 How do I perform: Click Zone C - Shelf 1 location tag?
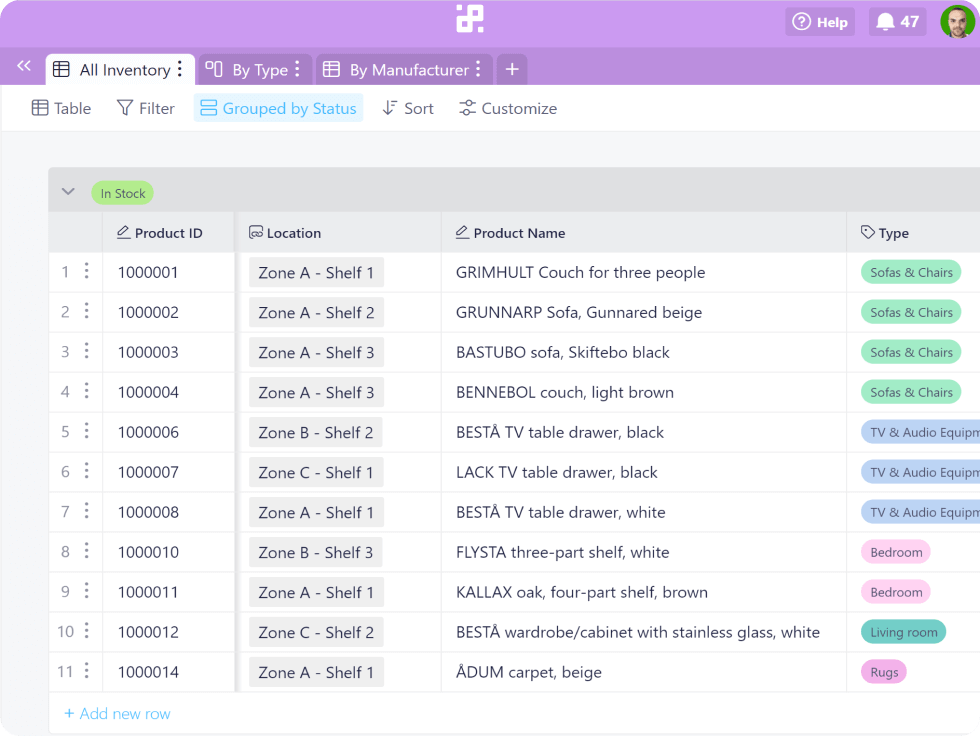(316, 472)
